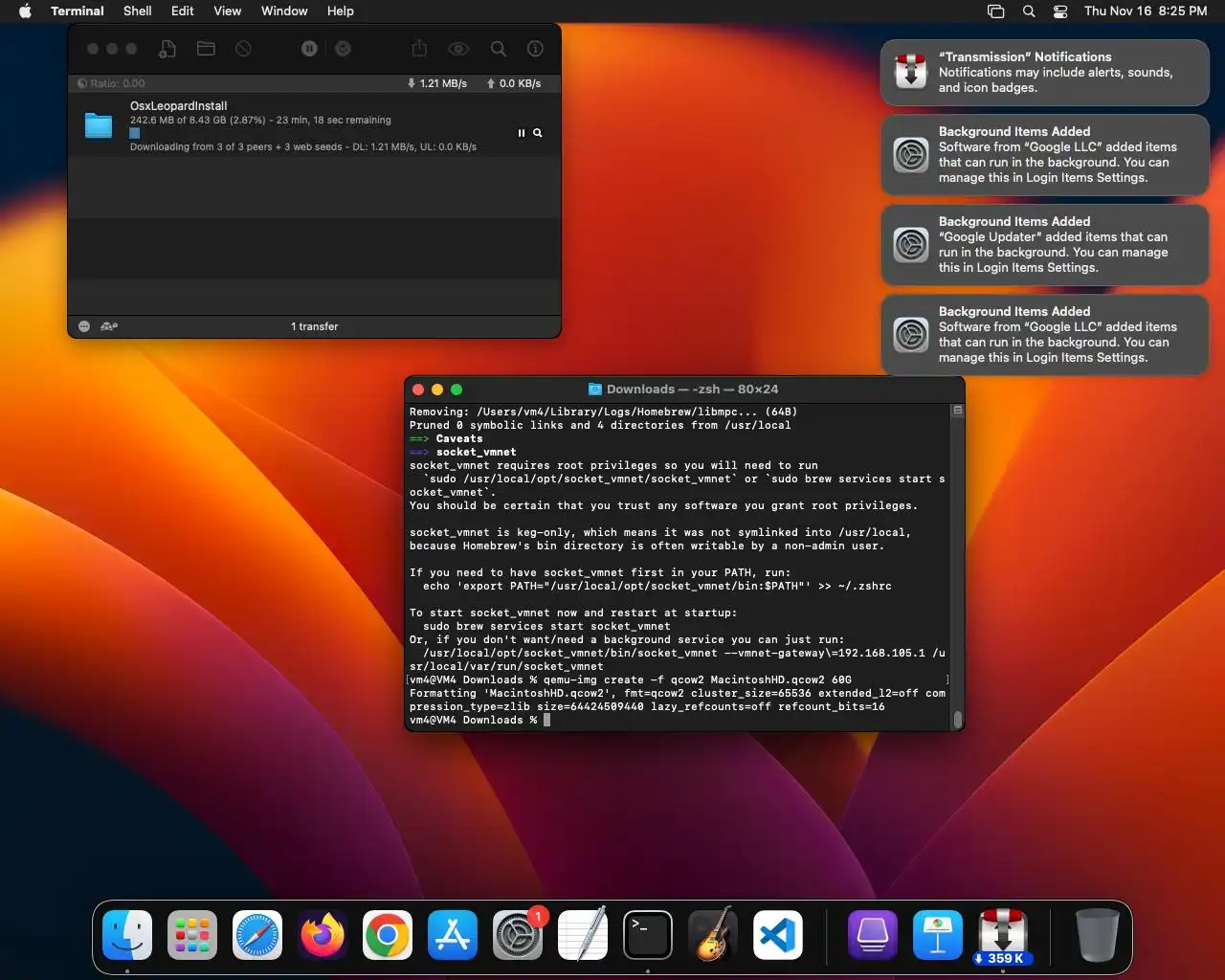This screenshot has width=1225, height=980.
Task: Click the Caveats heading in Terminal output
Action: tap(459, 438)
